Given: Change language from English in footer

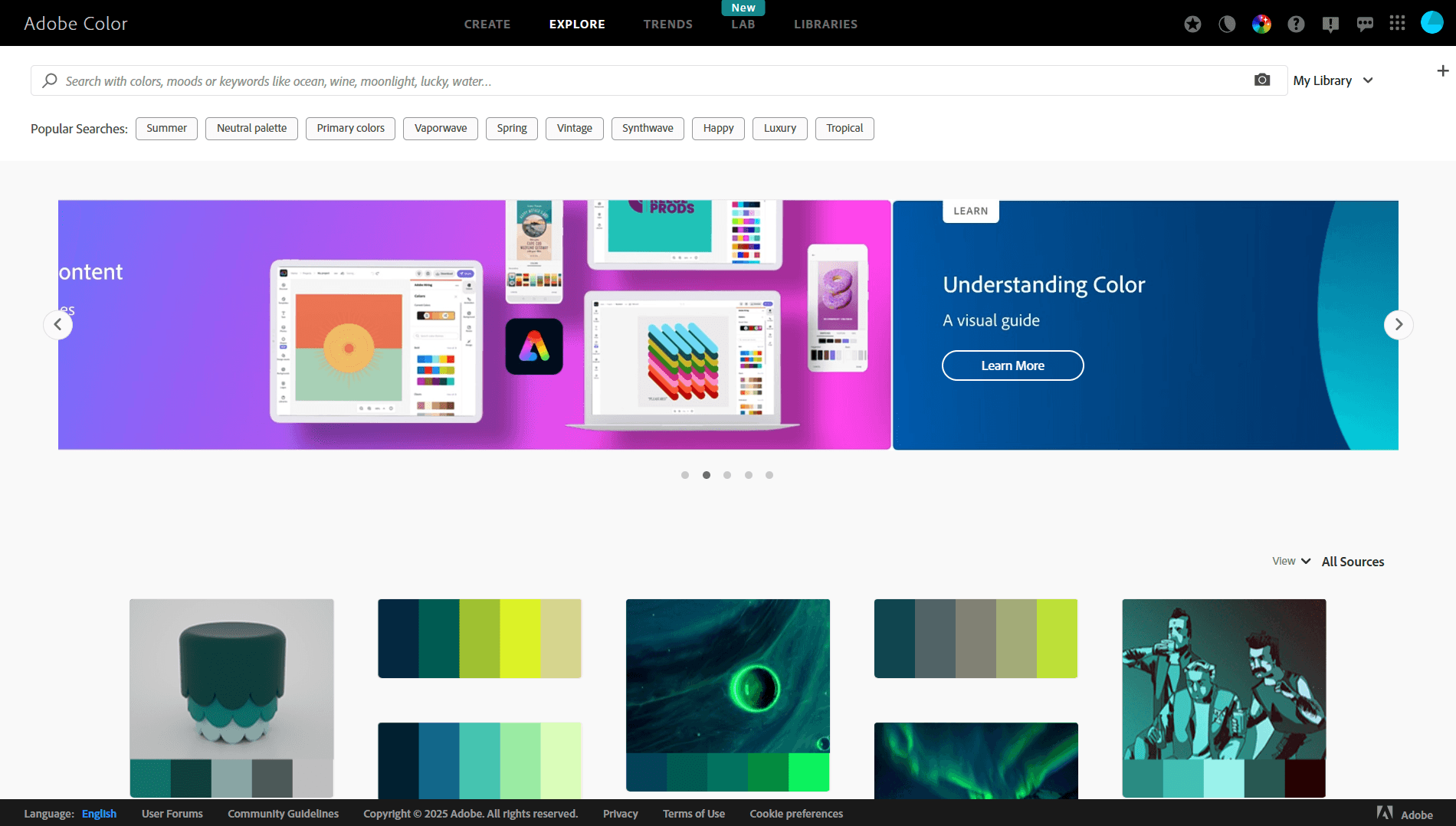Looking at the screenshot, I should coord(99,814).
